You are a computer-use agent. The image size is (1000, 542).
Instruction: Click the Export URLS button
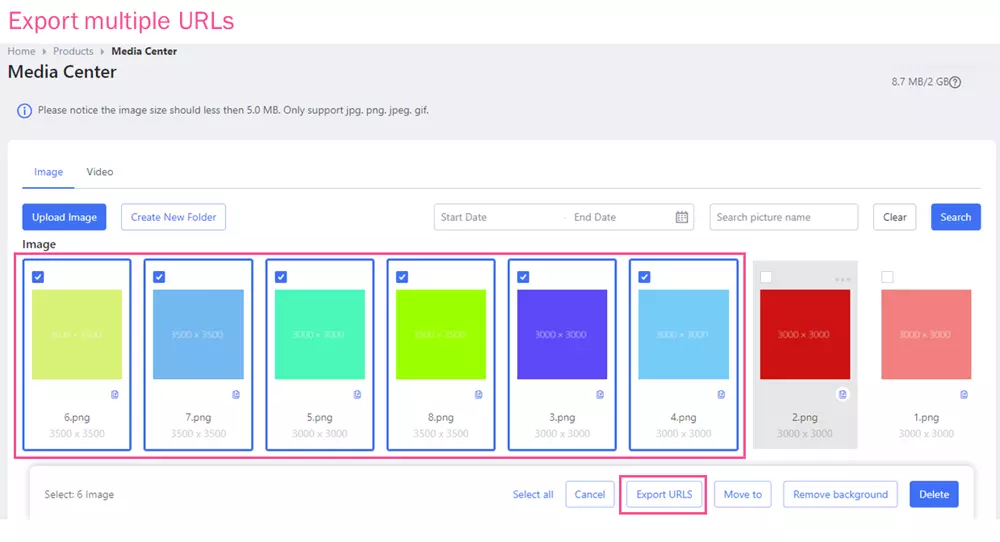(664, 494)
